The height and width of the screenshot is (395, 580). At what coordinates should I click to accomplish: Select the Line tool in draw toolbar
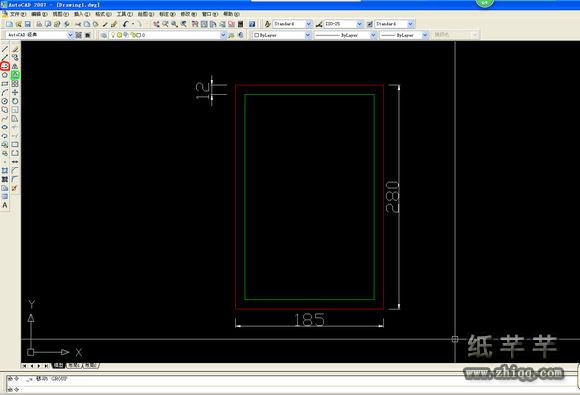(x=4, y=49)
